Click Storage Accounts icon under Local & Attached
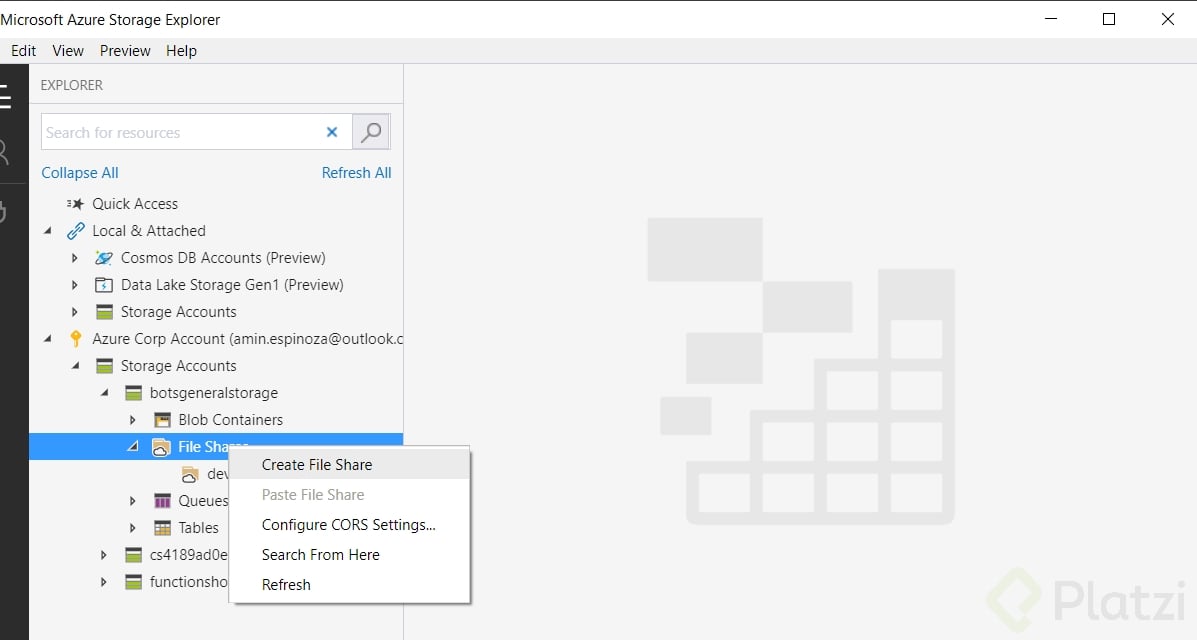1197x640 pixels. 105,312
